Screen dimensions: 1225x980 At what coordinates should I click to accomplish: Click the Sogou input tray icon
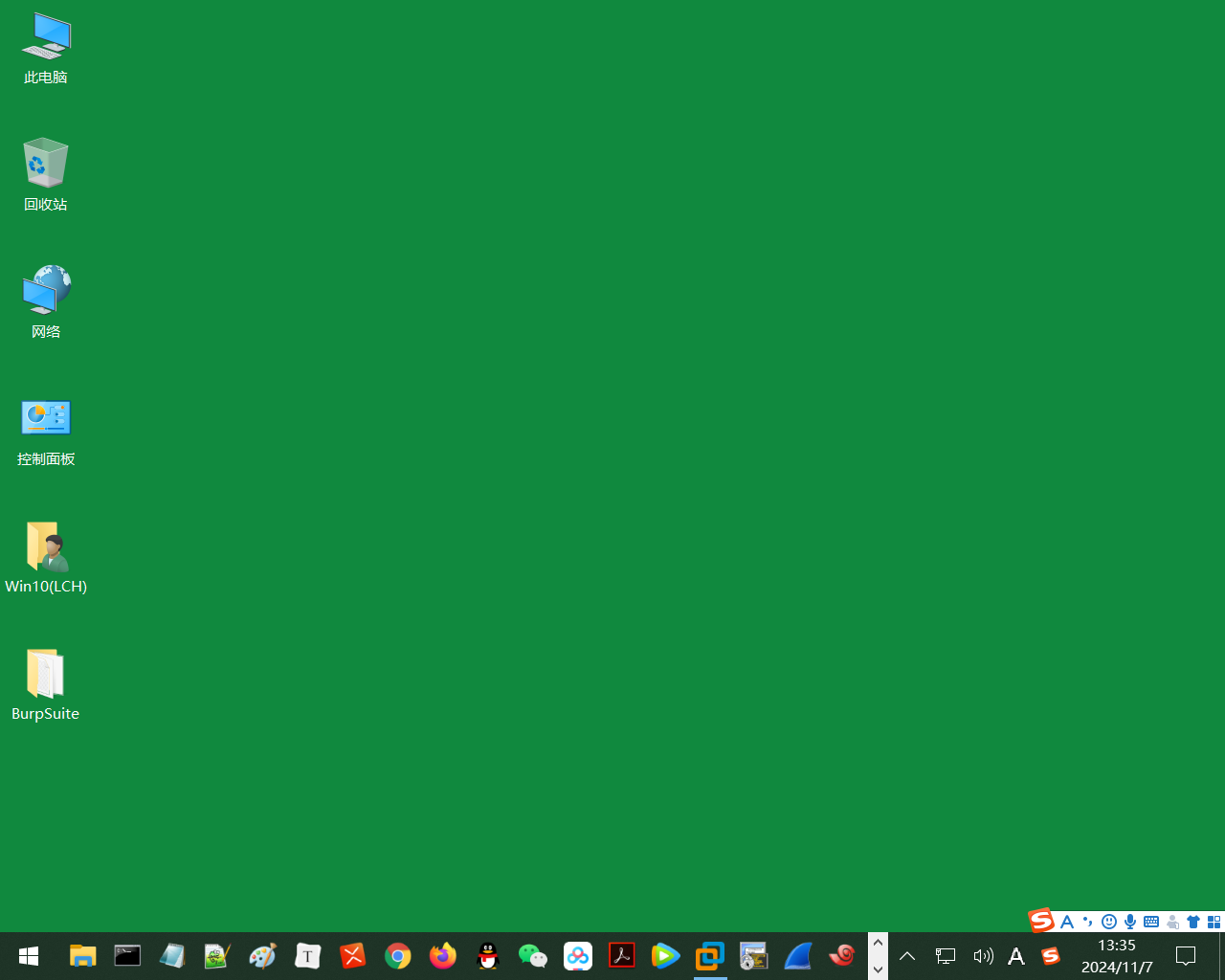tap(1050, 956)
